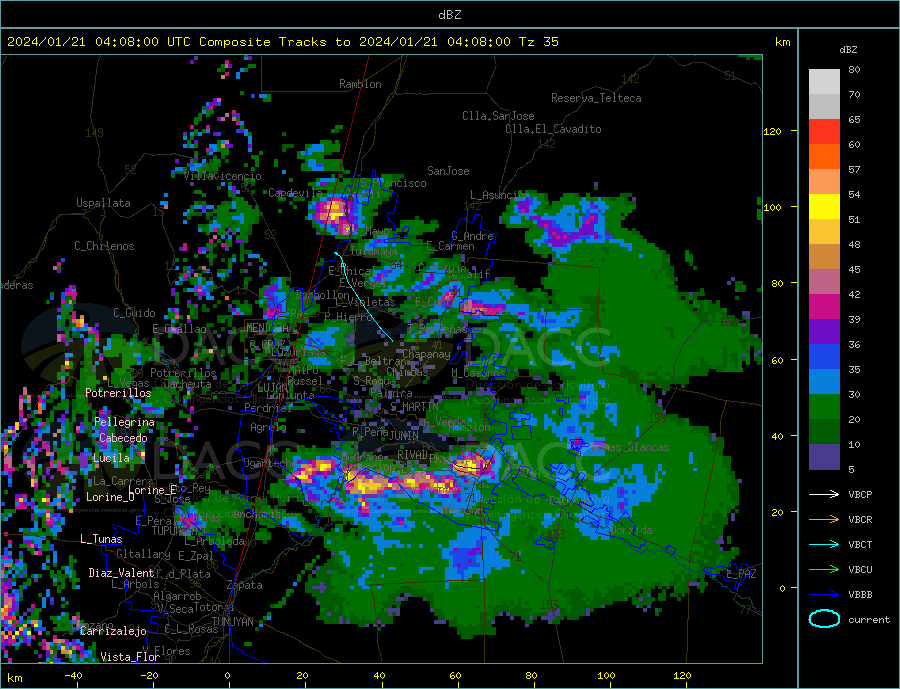Image resolution: width=900 pixels, height=689 pixels.
Task: Click the 'dBZ' heading above the color scale
Action: pyautogui.click(x=848, y=50)
